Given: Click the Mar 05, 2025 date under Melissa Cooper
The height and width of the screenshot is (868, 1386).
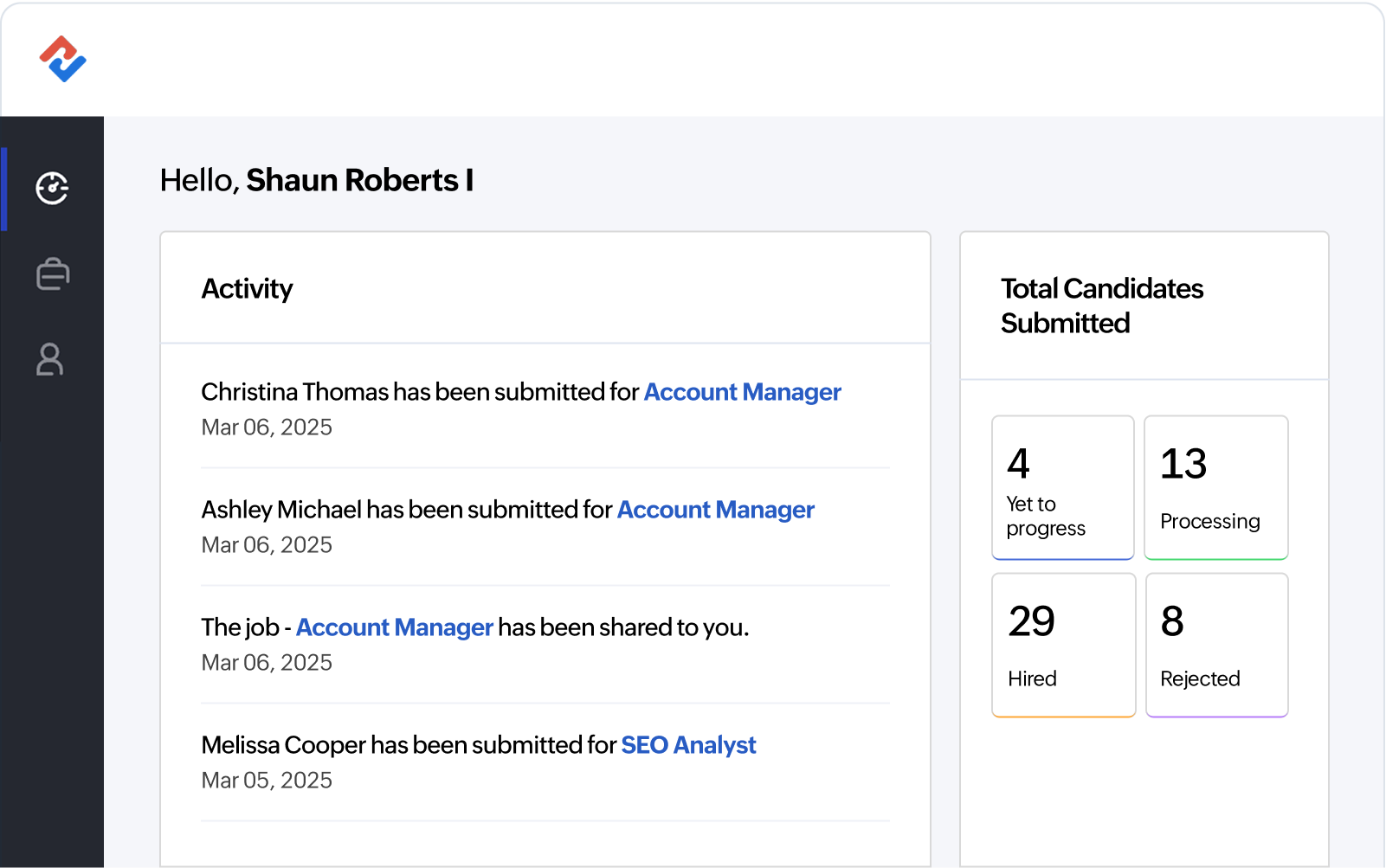Looking at the screenshot, I should 266,780.
